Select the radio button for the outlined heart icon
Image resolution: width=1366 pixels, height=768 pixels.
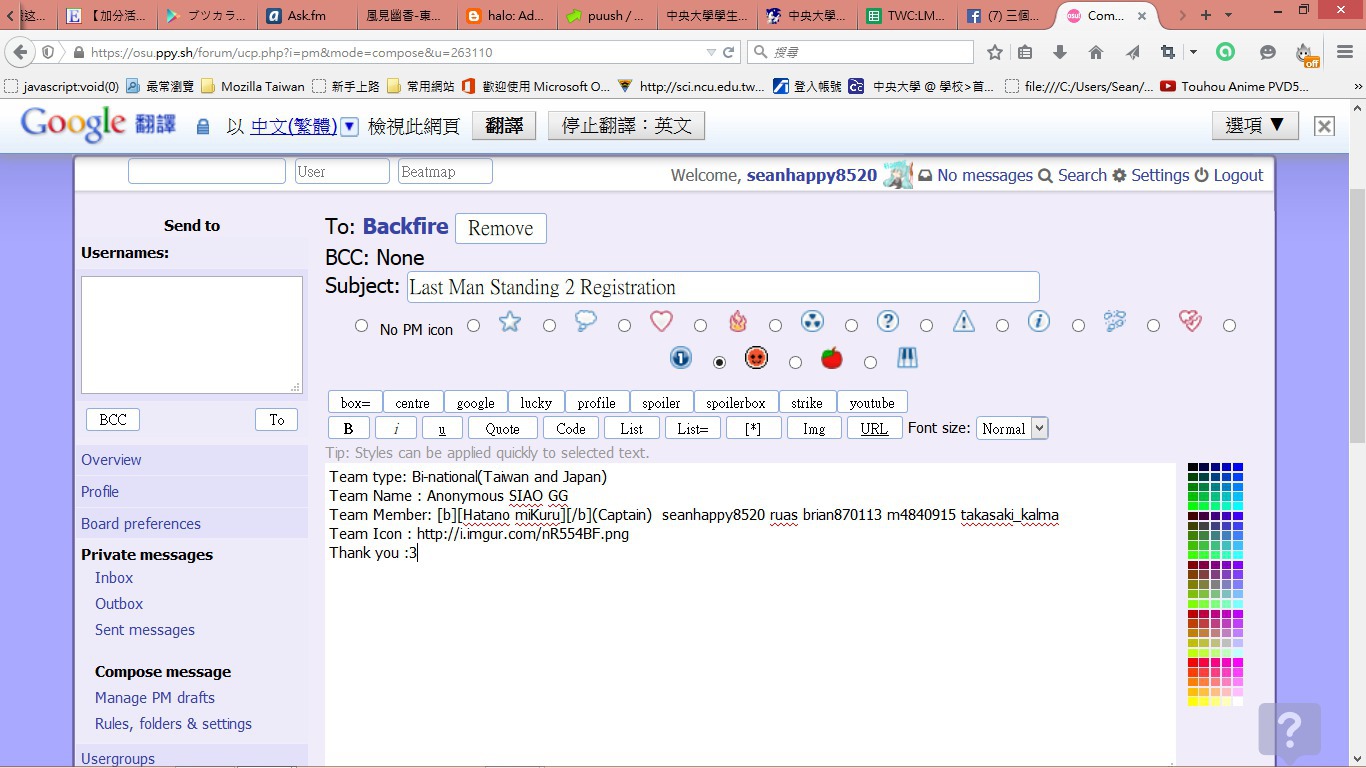pos(624,325)
